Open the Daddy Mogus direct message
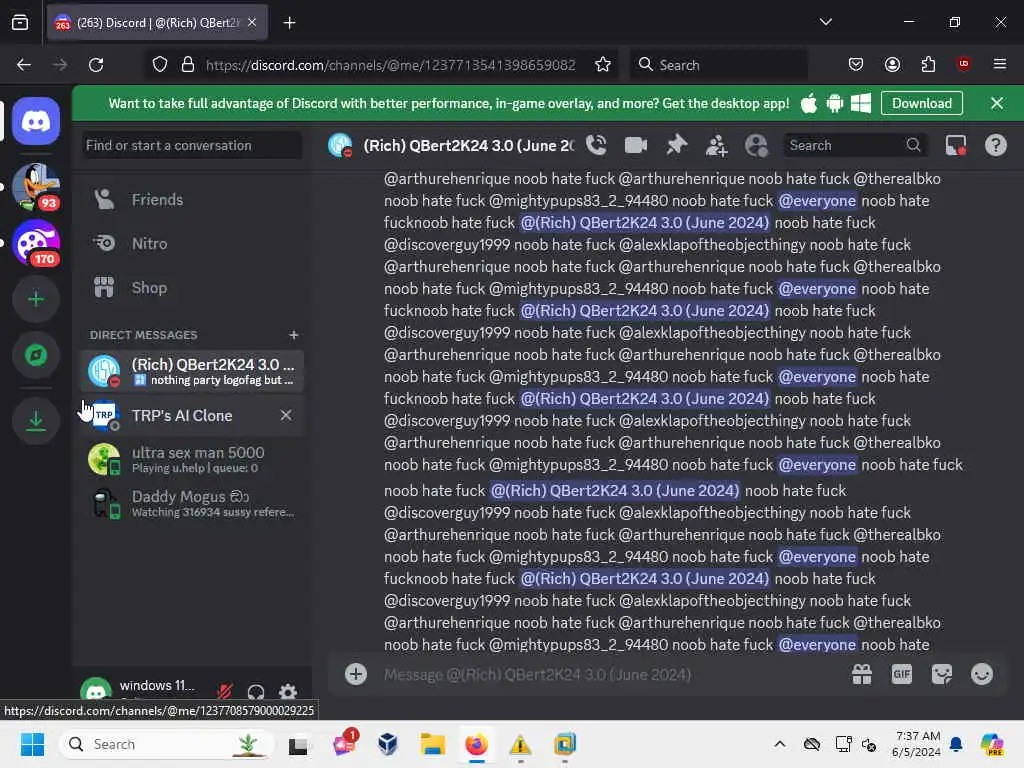 point(192,504)
